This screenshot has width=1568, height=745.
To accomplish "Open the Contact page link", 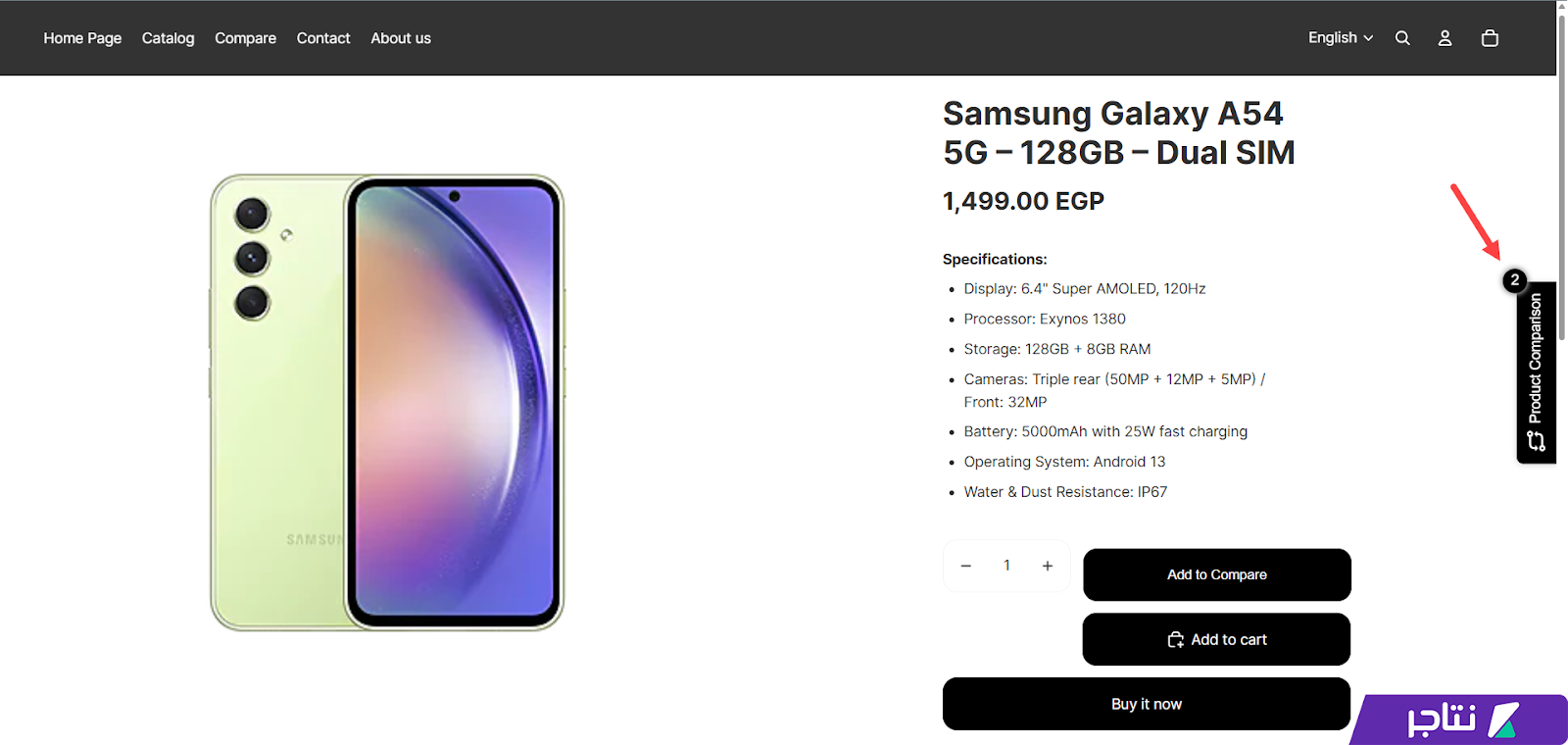I will (323, 38).
